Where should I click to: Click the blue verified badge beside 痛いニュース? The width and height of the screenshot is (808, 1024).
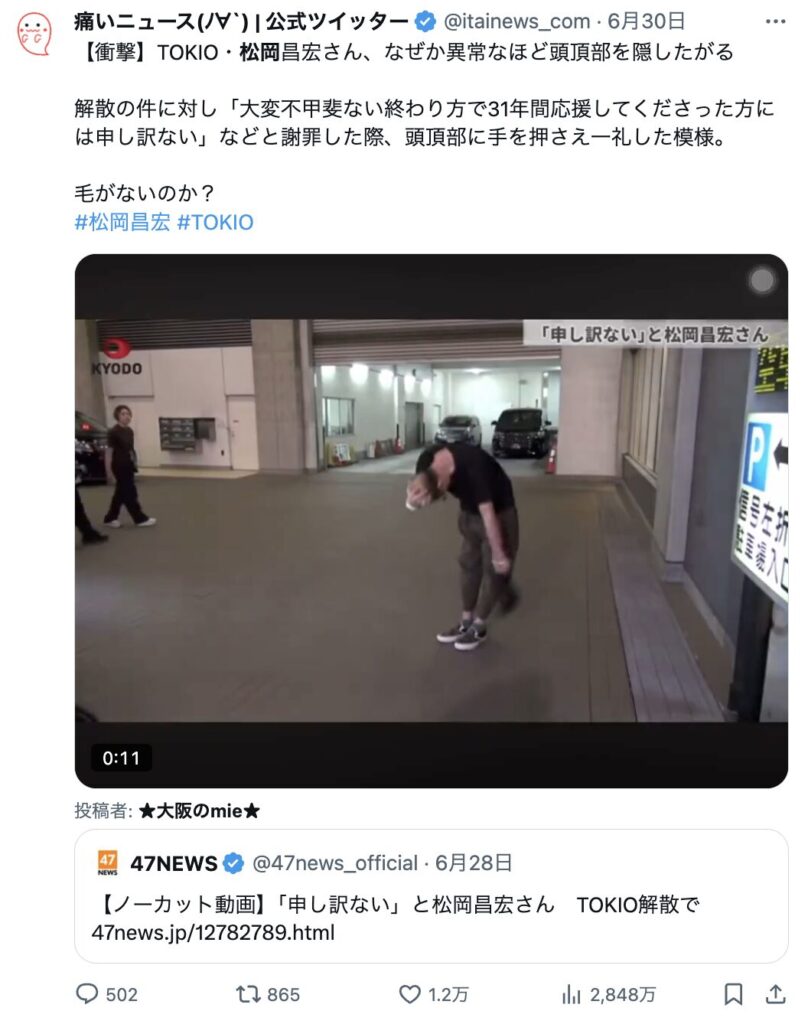point(425,22)
